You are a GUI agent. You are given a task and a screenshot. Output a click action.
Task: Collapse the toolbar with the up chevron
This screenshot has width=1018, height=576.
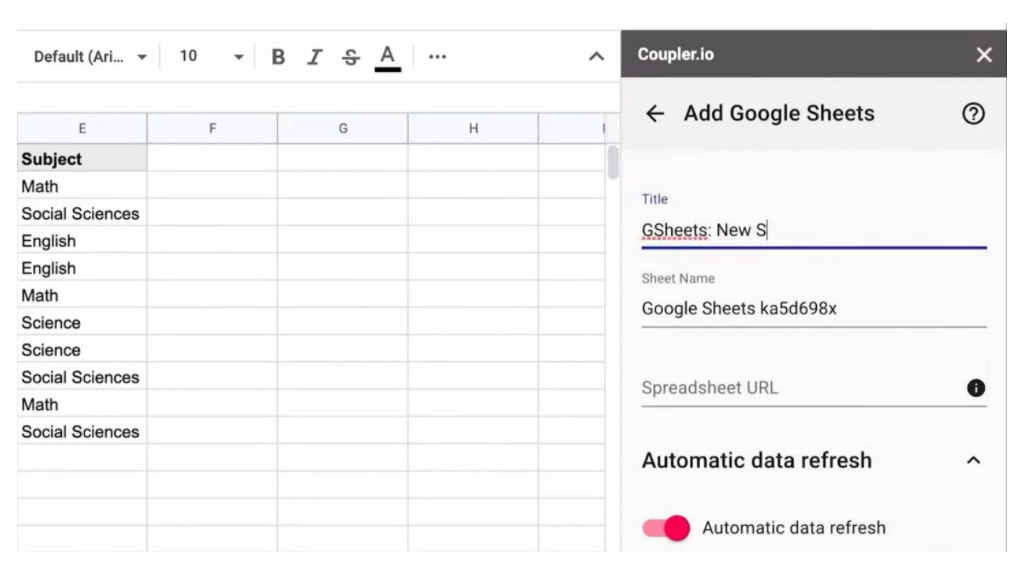click(596, 57)
